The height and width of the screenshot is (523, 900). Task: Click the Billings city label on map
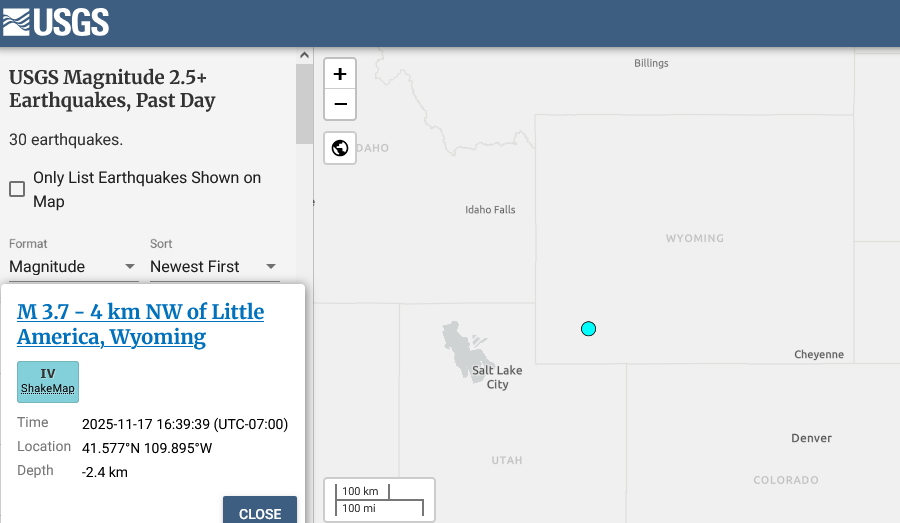[651, 63]
